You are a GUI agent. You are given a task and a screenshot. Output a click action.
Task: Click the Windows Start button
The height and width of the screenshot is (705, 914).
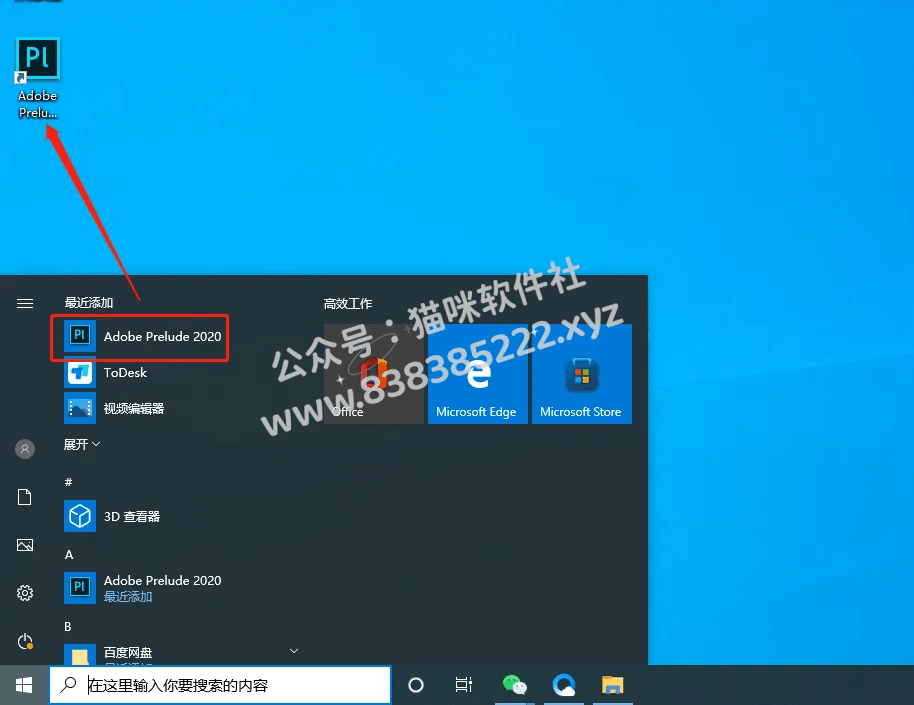pyautogui.click(x=24, y=685)
